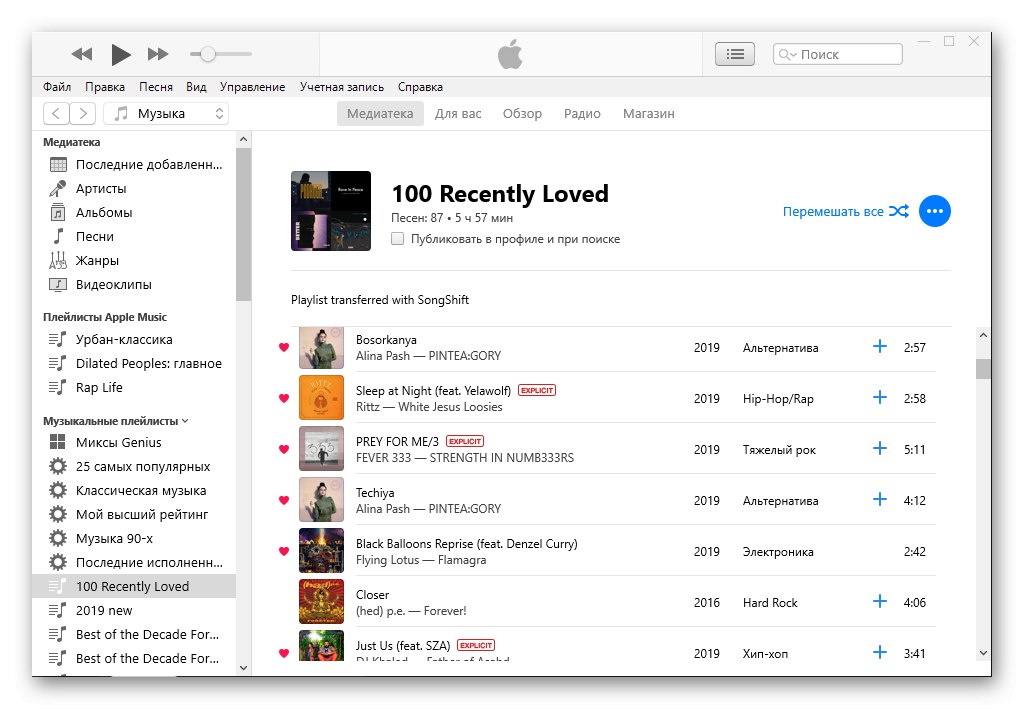Add Techiya to library with plus
This screenshot has height=709, width=1024.
click(x=880, y=499)
